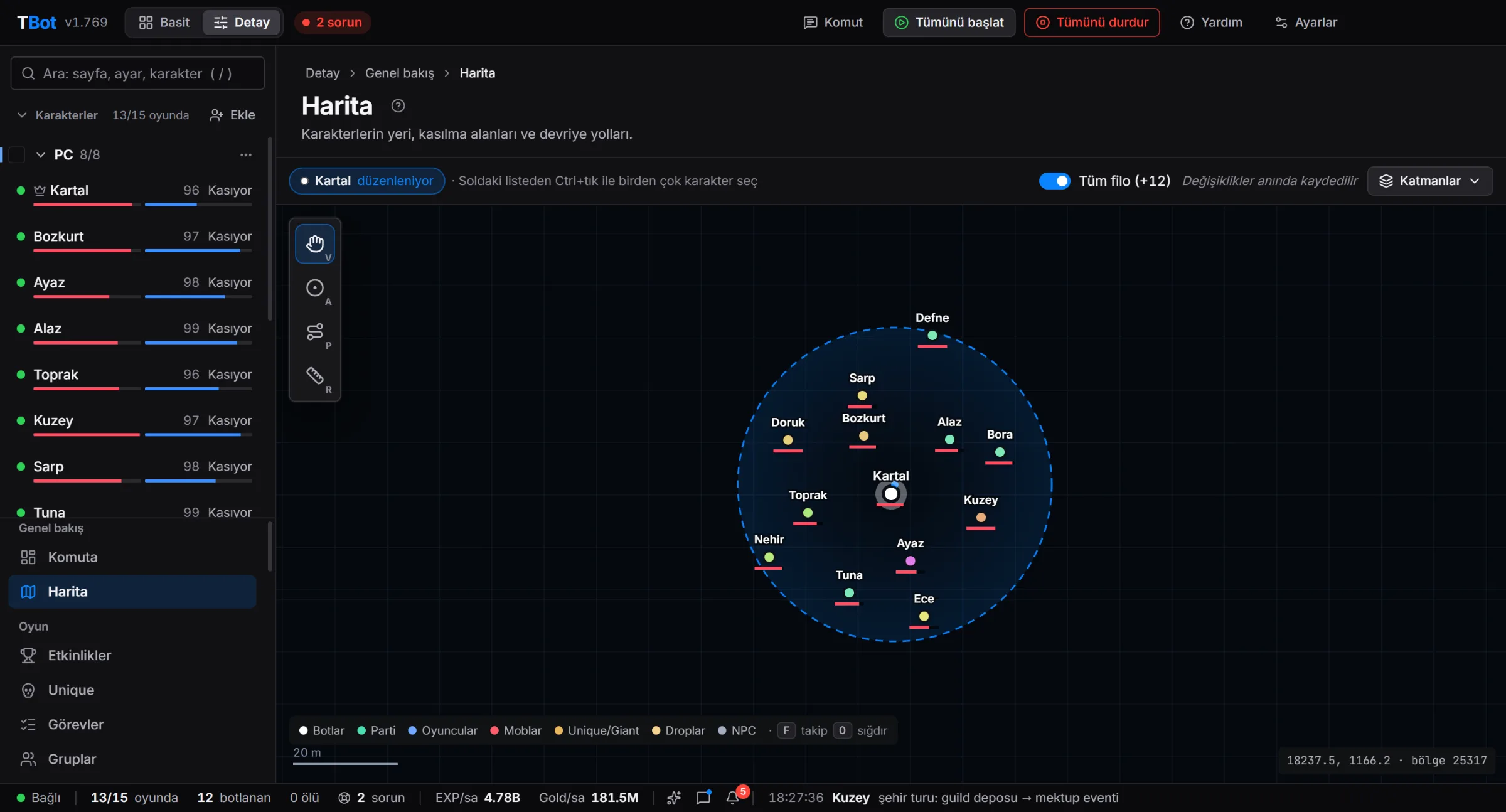Viewport: 1506px width, 812px height.
Task: Open the Katmanlar dropdown
Action: (1429, 181)
